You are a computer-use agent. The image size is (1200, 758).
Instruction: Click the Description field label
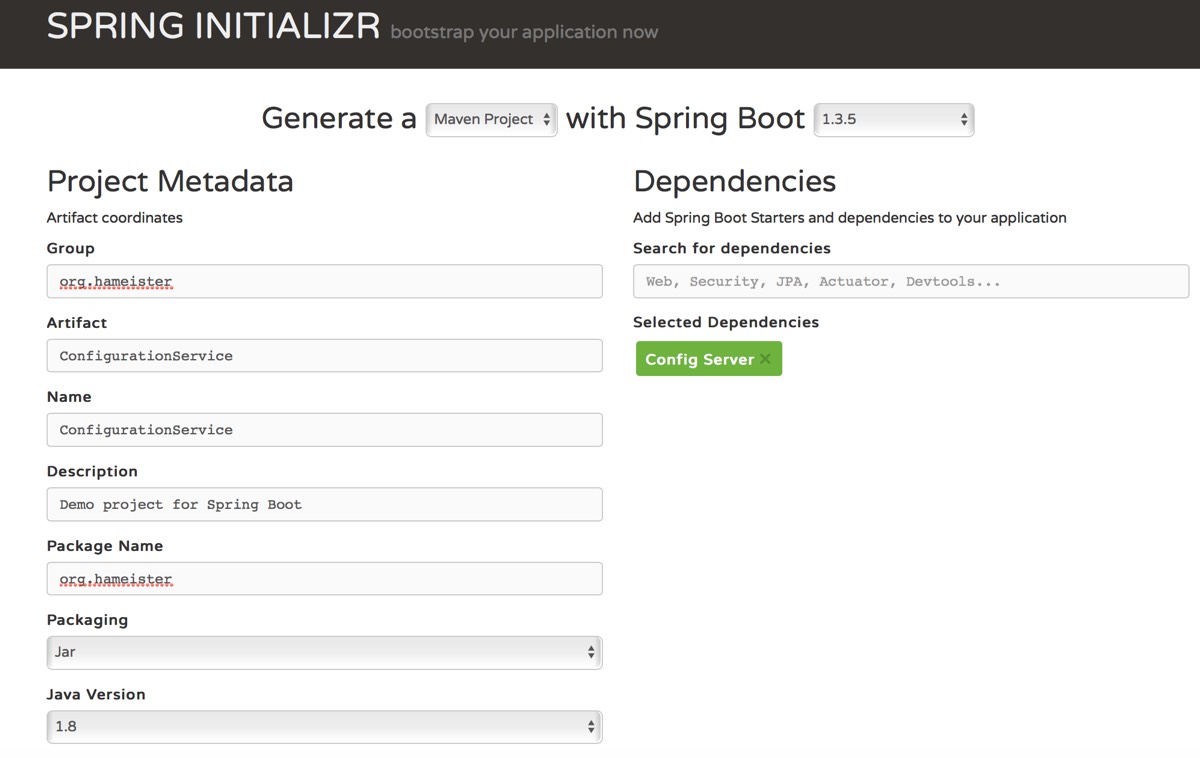[92, 471]
